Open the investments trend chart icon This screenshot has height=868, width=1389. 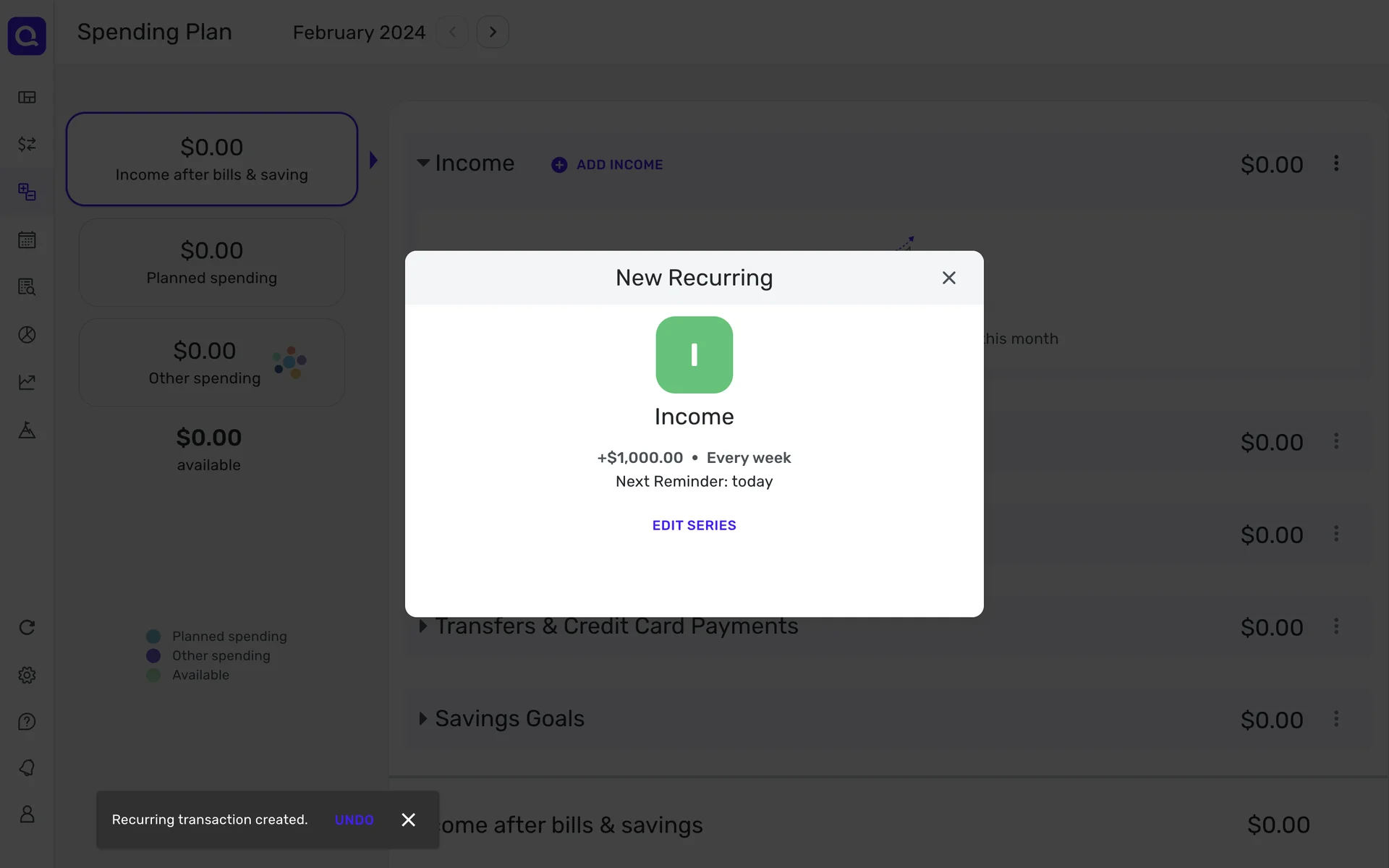click(27, 382)
